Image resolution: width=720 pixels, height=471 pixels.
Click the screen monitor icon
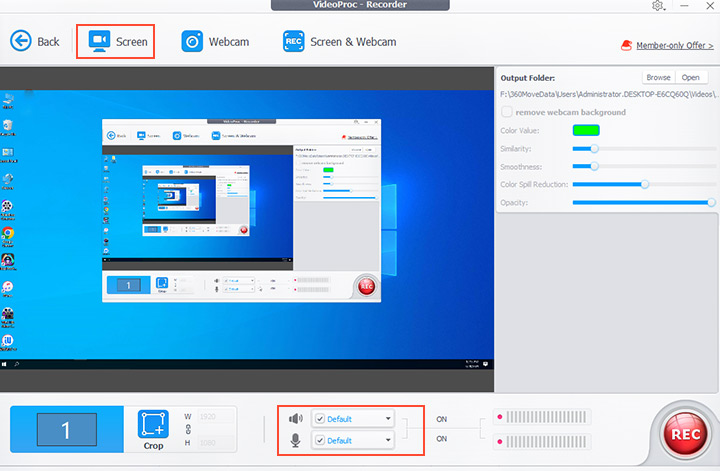99,41
